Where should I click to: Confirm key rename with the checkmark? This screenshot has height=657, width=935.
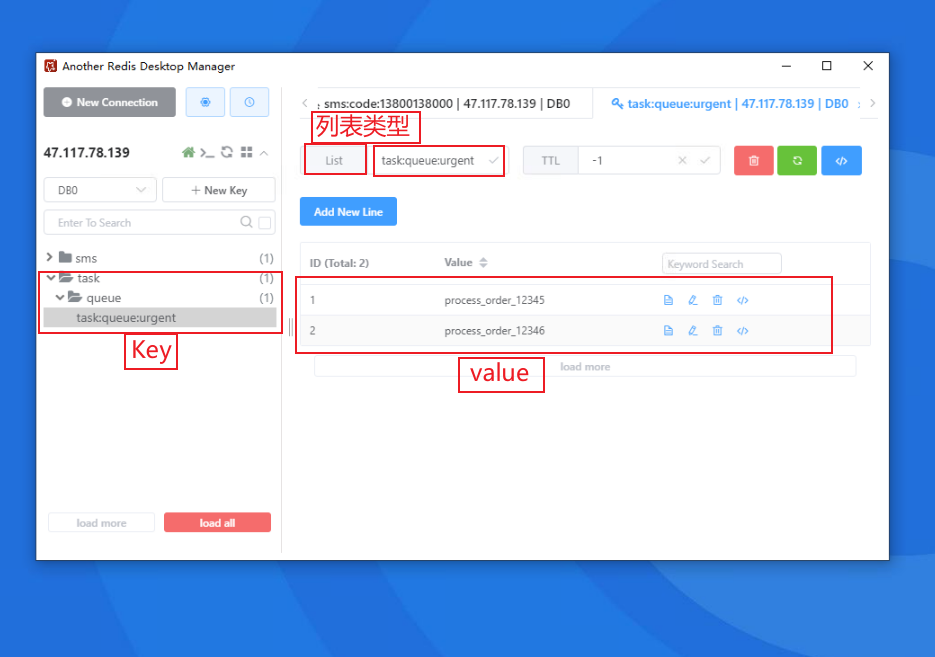pos(494,160)
